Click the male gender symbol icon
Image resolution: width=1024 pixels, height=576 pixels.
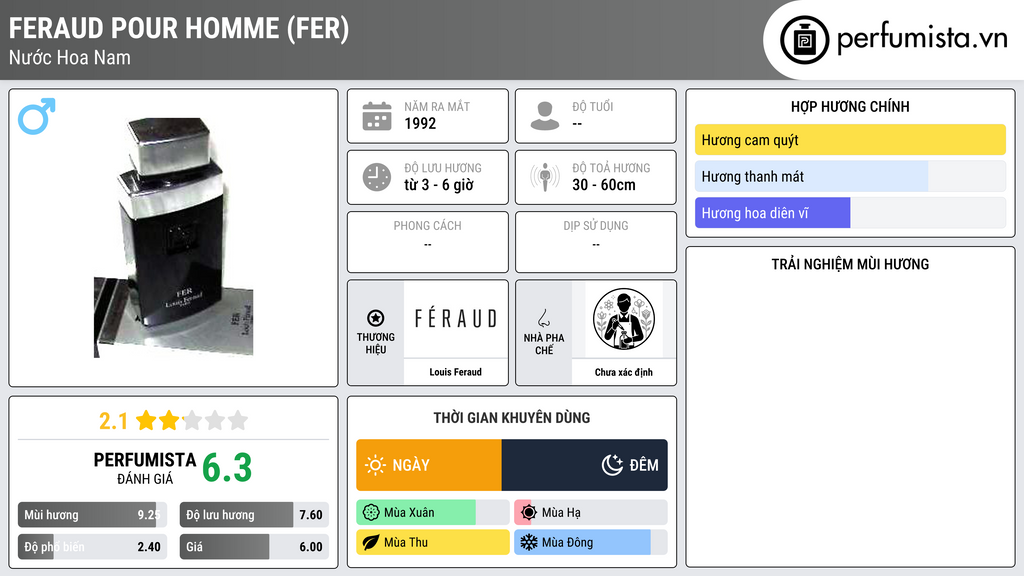[37, 116]
